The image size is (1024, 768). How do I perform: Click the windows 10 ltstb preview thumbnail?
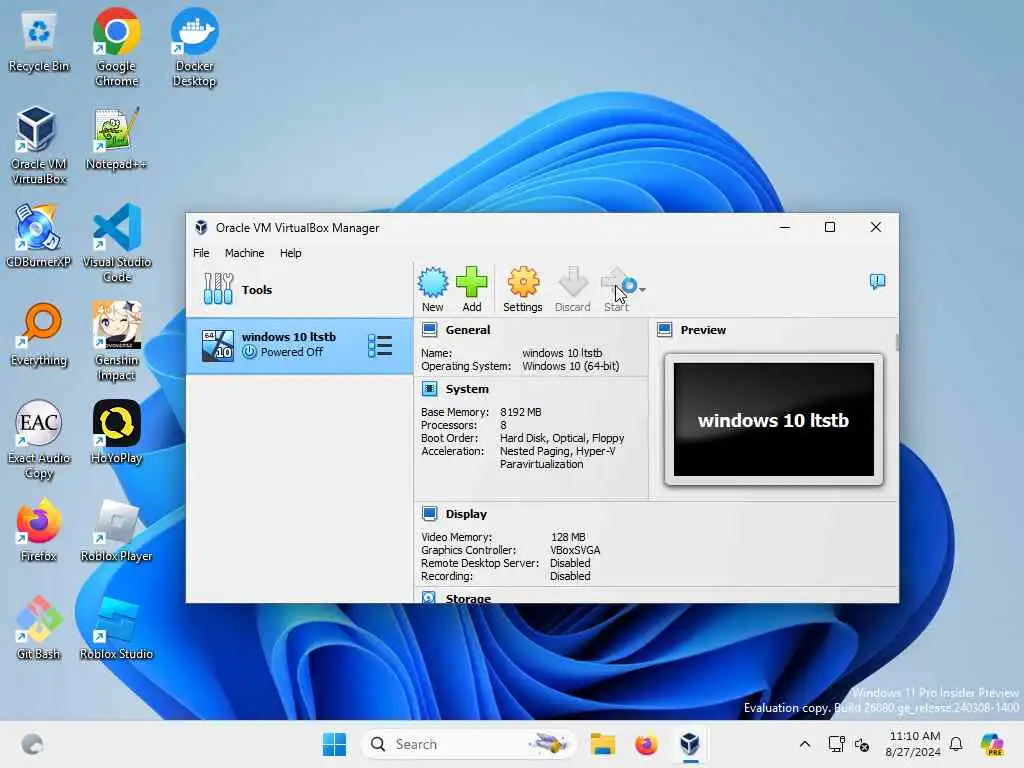(x=773, y=420)
